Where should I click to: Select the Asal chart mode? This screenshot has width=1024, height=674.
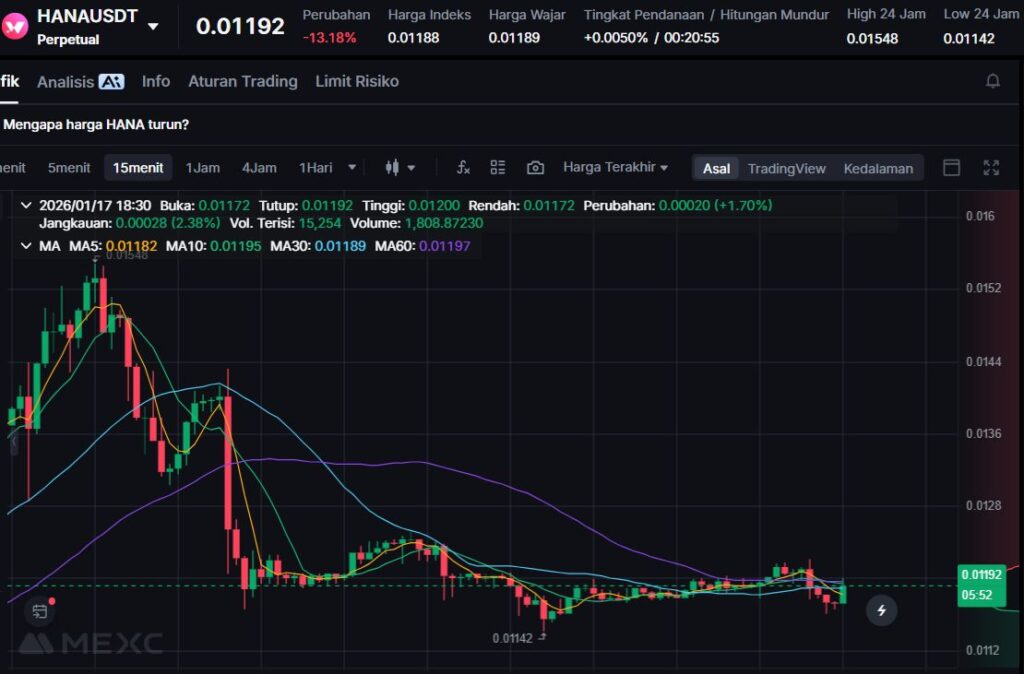pyautogui.click(x=716, y=168)
